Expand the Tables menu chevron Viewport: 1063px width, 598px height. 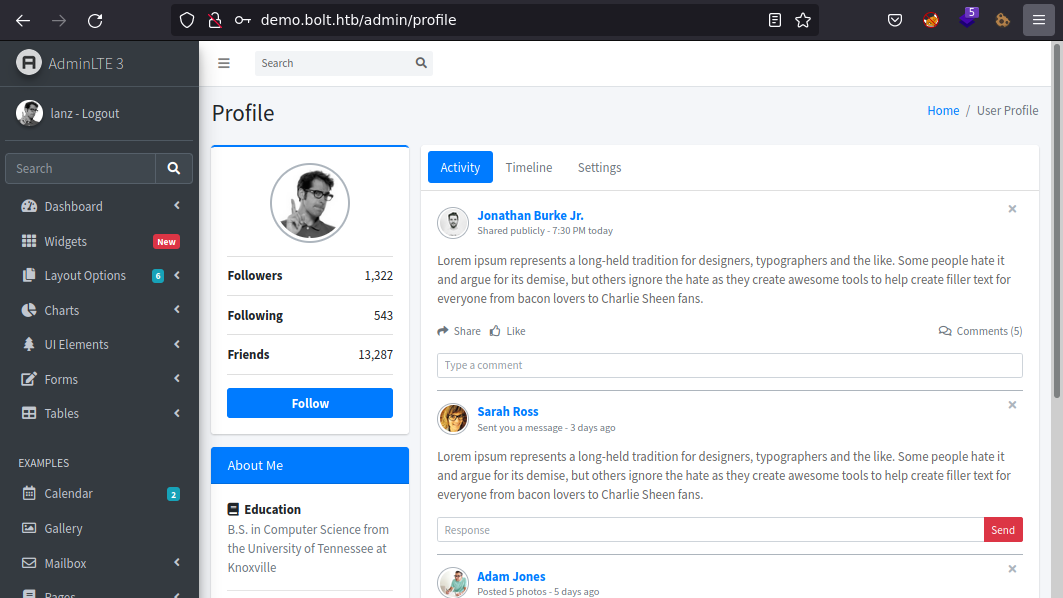tap(177, 413)
